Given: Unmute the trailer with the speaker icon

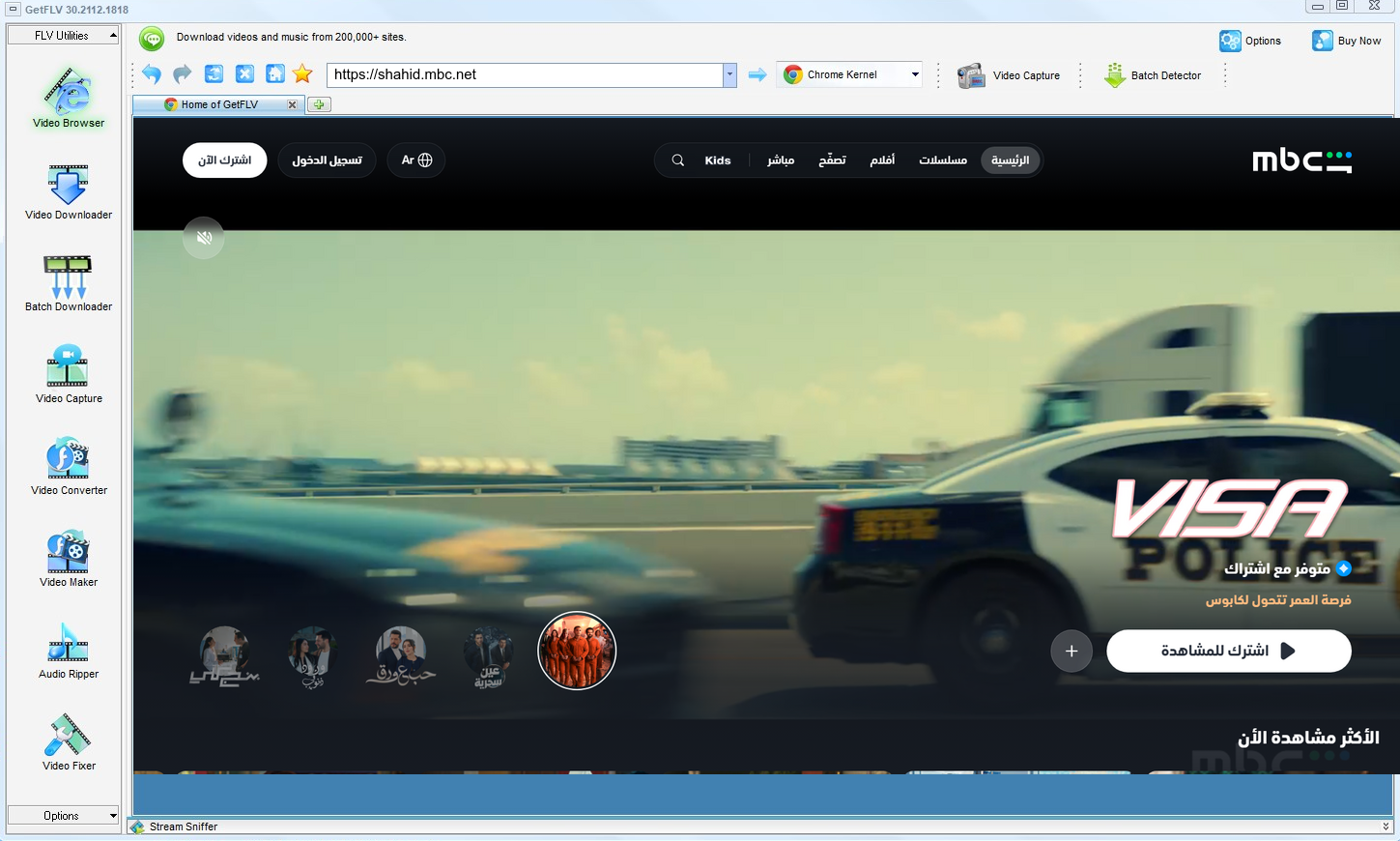Looking at the screenshot, I should click(x=204, y=238).
